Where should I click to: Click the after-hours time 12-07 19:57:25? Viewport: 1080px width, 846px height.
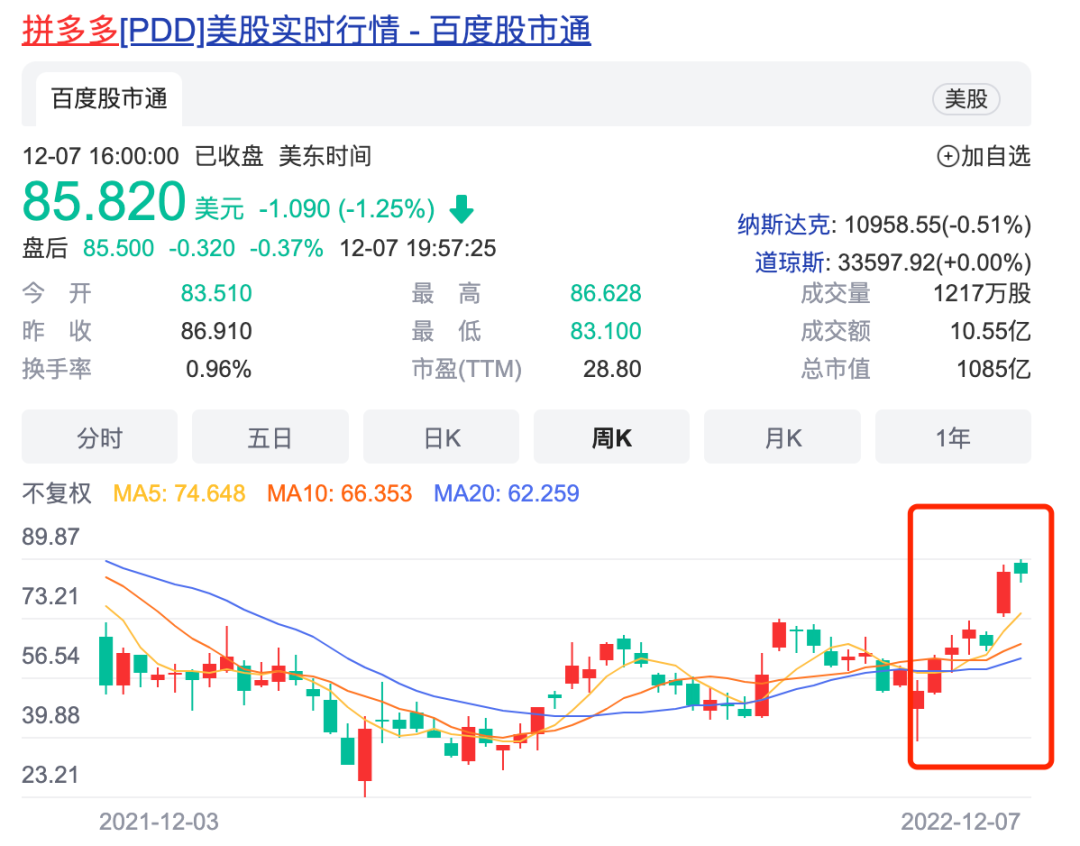click(417, 248)
